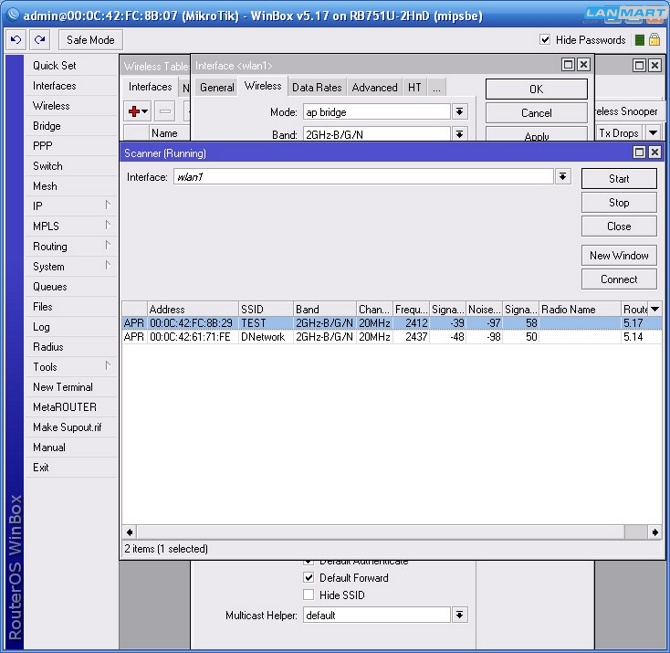Screen dimensions: 670x653
Task: Uncheck the Default Forward checkbox
Action: point(309,578)
